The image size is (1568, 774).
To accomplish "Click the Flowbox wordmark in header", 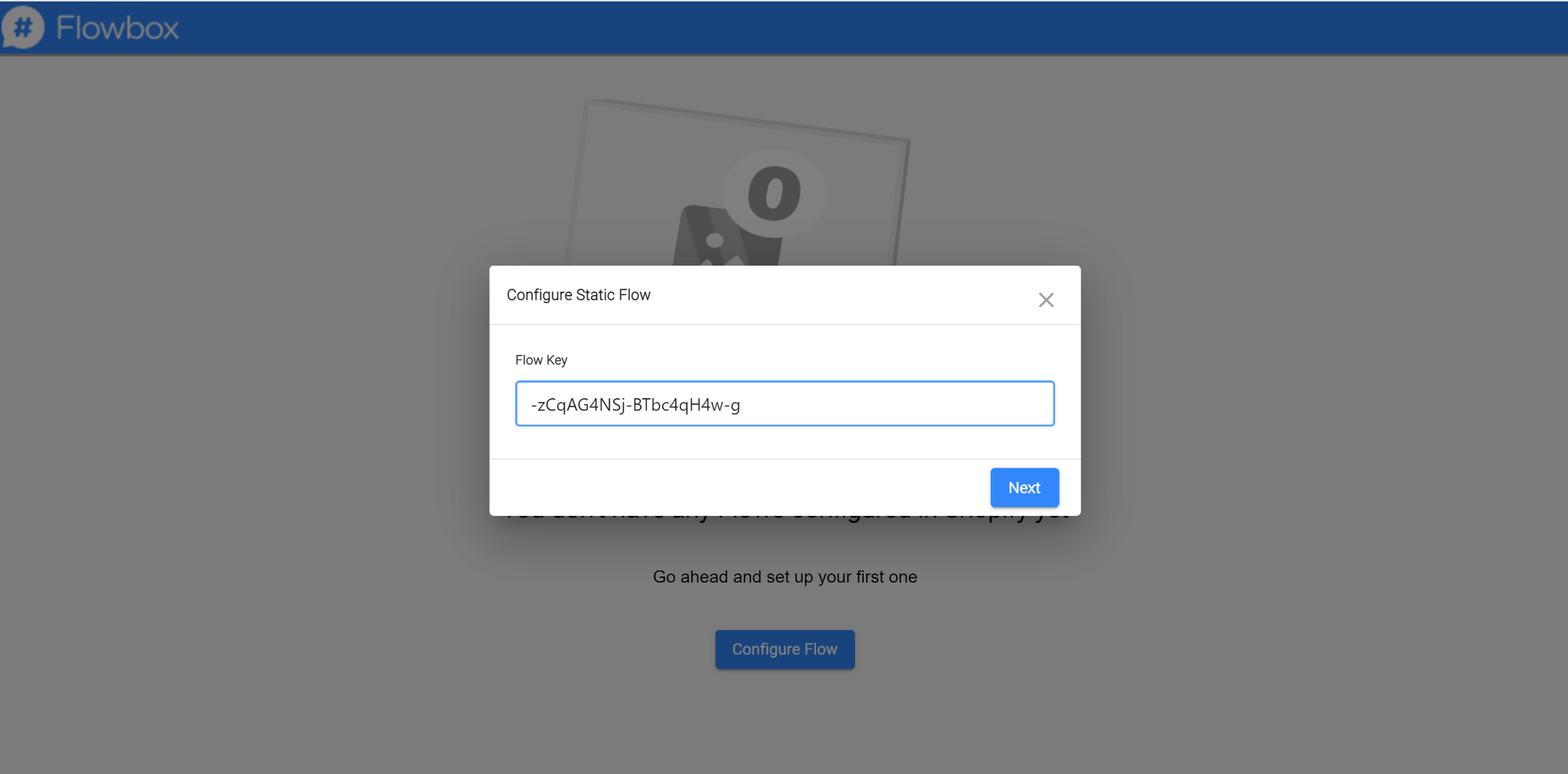I will 117,28.
